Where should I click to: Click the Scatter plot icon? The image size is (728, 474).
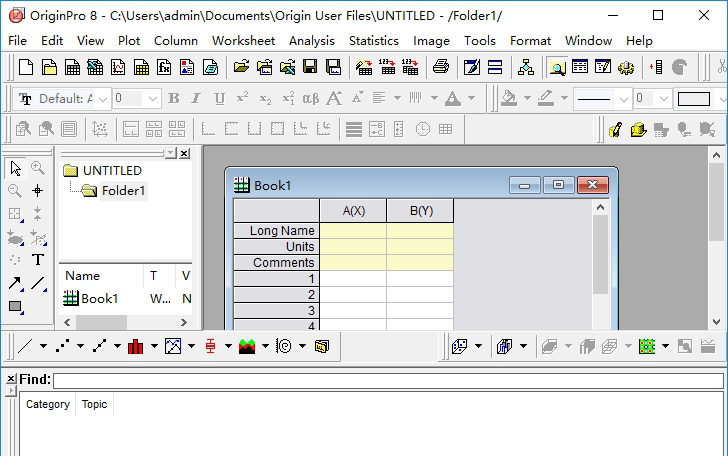[62, 346]
